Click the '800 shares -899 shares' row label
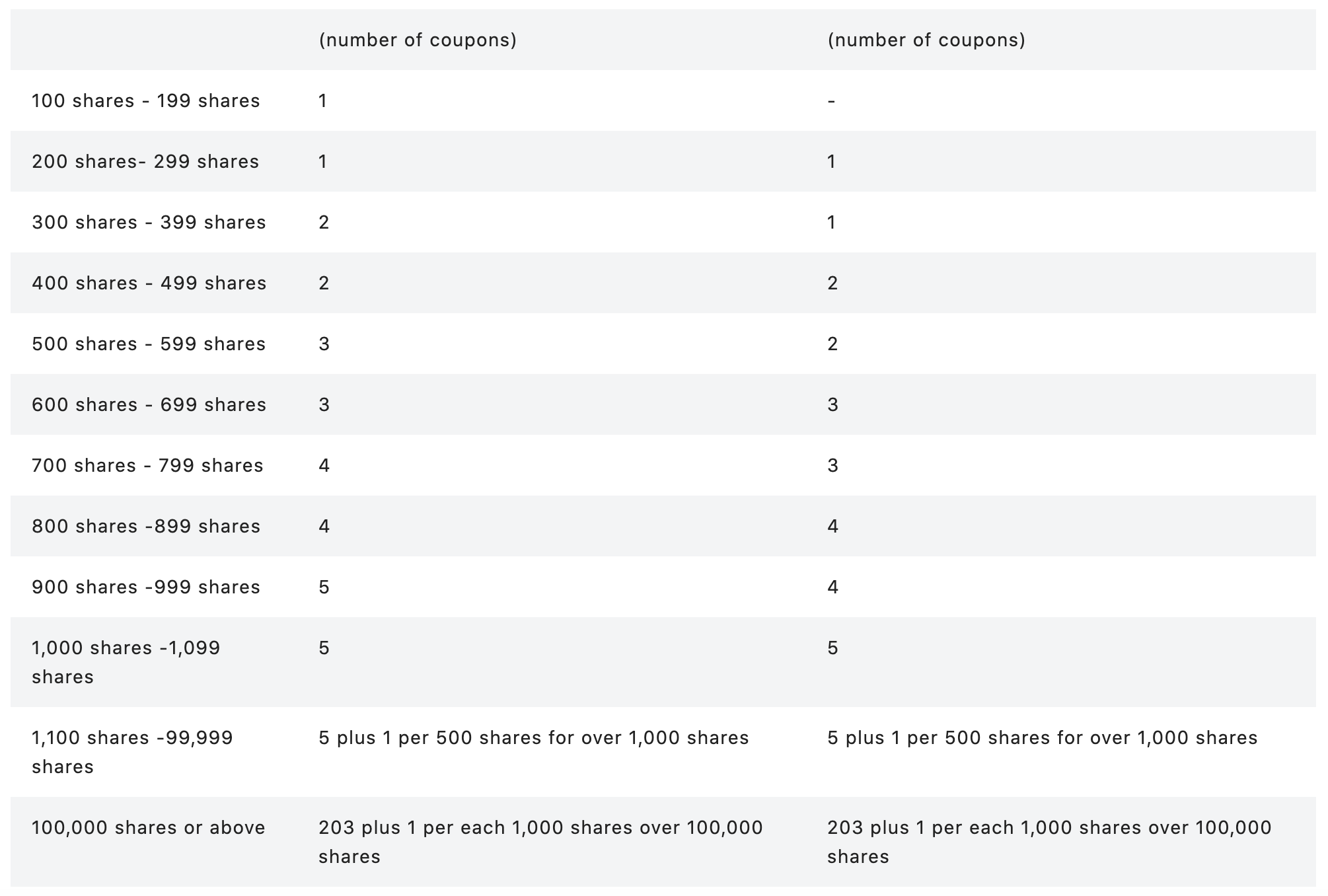The width and height of the screenshot is (1328, 896). tap(146, 527)
